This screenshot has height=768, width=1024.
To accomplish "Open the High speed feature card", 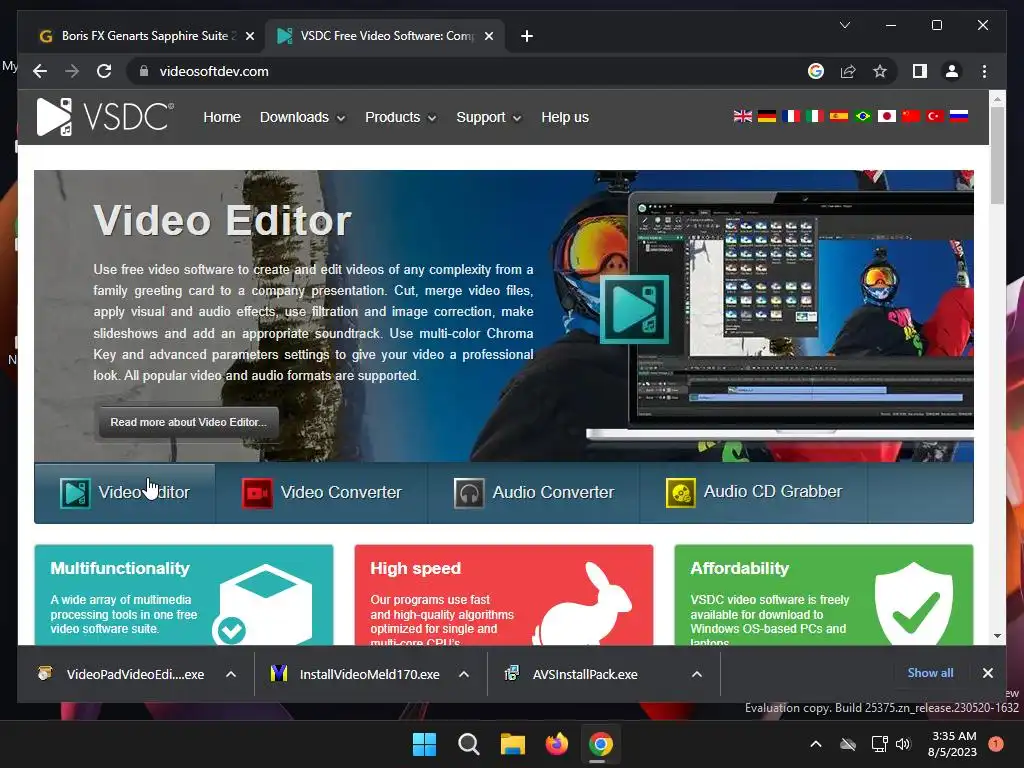I will point(504,595).
